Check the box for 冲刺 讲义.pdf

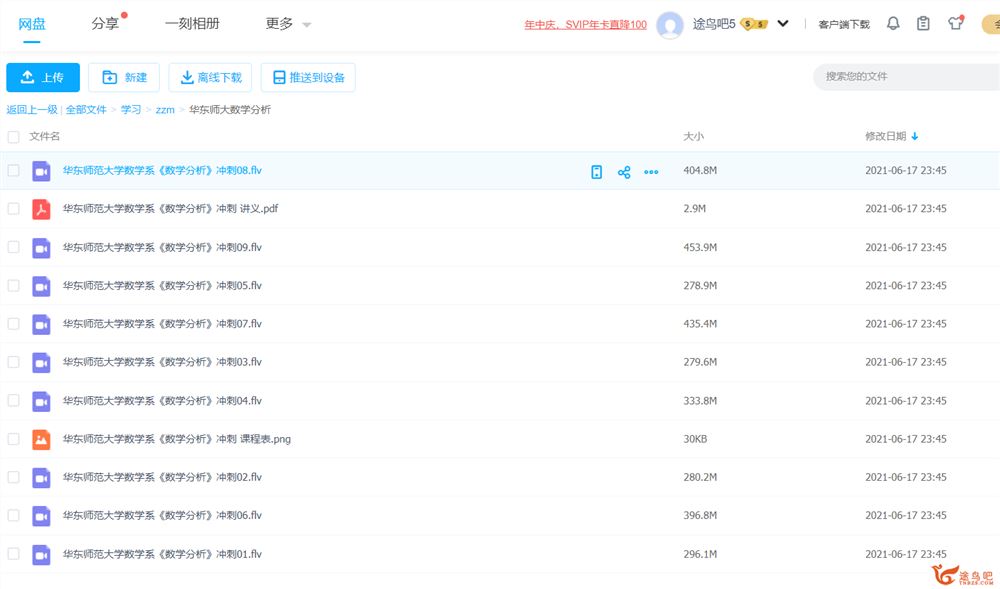[x=13, y=208]
